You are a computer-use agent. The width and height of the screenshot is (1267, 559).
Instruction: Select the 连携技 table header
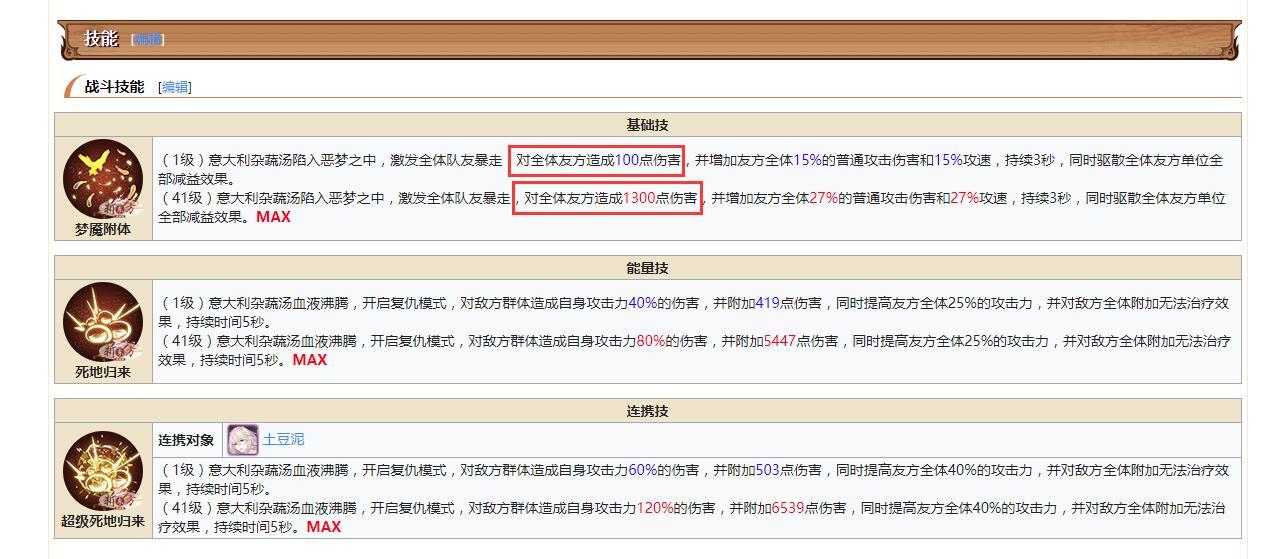648,411
